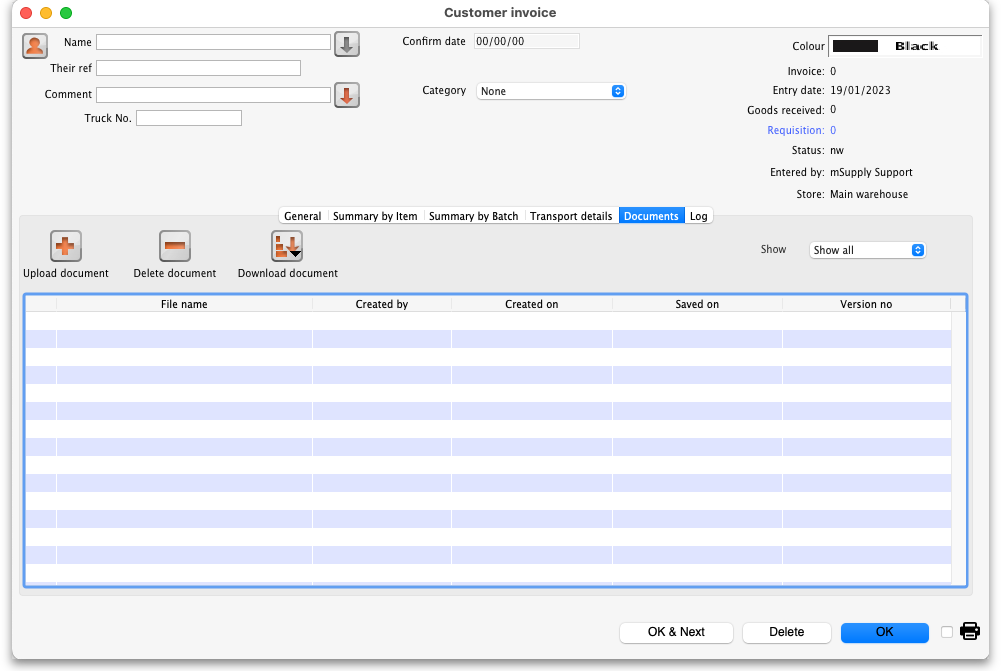Click the grey down-arrow next to Name field
The height and width of the screenshot is (671, 1001).
point(346,44)
